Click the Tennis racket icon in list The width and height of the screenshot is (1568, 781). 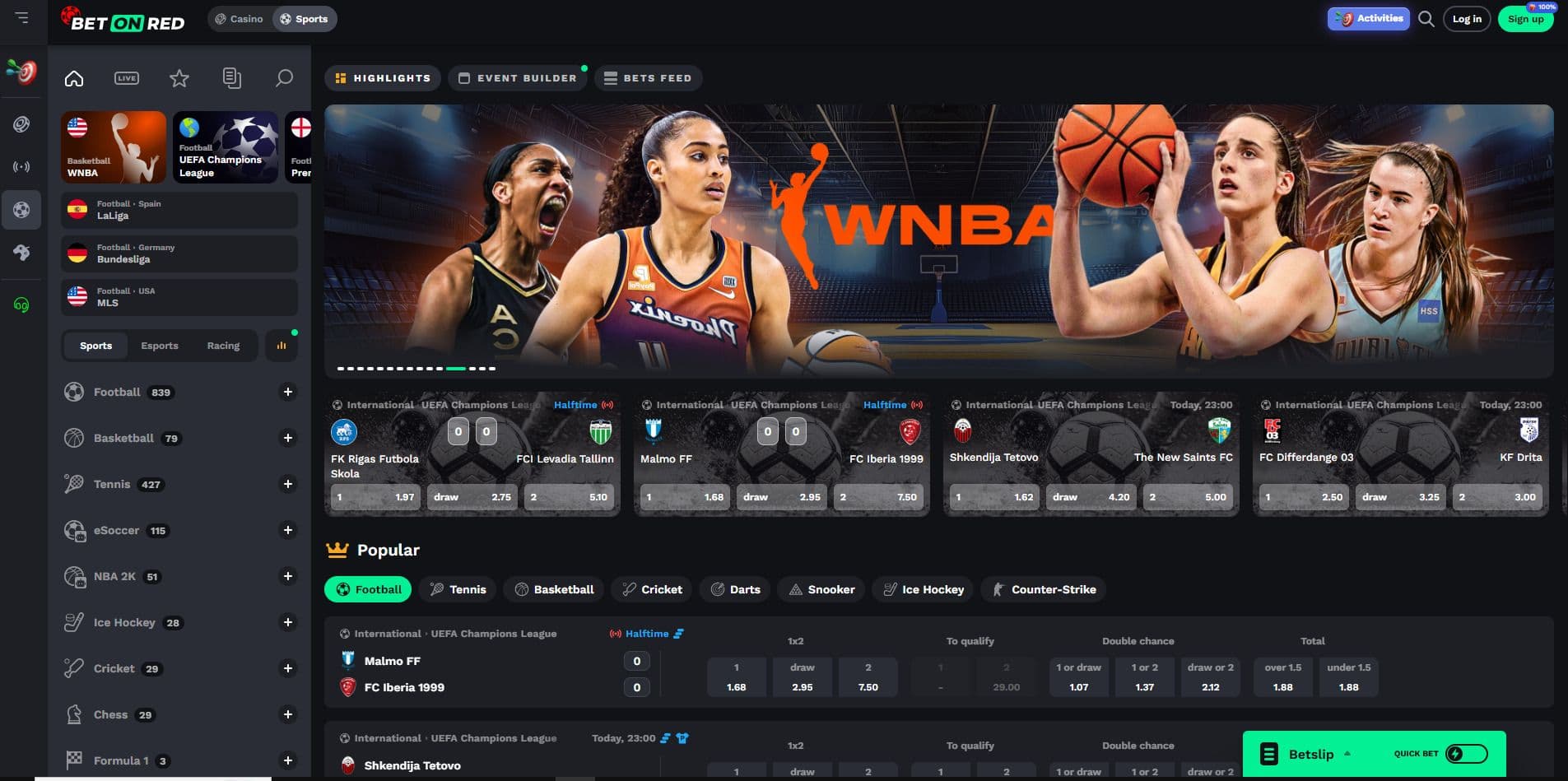tap(74, 484)
